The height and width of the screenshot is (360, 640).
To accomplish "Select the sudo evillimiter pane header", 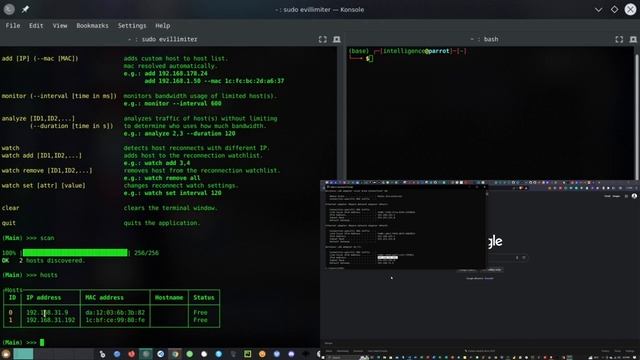I will [162, 39].
